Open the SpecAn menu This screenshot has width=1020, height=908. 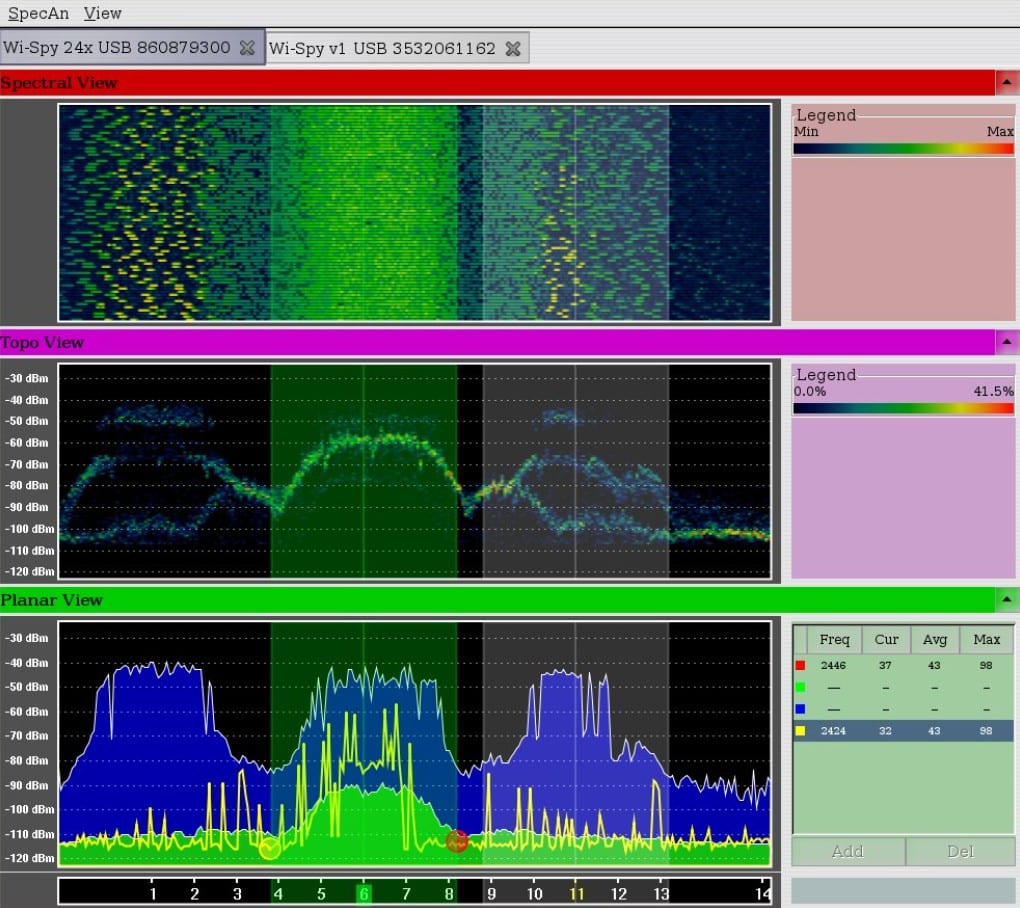pos(38,13)
